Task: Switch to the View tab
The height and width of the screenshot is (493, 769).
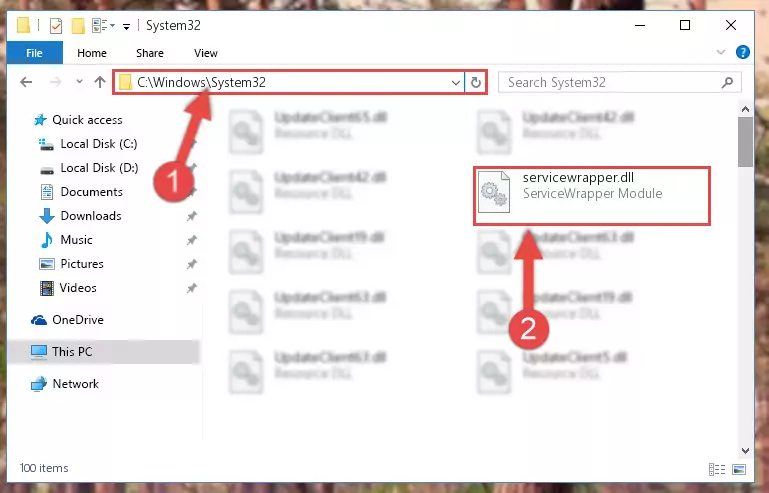Action: click(205, 53)
